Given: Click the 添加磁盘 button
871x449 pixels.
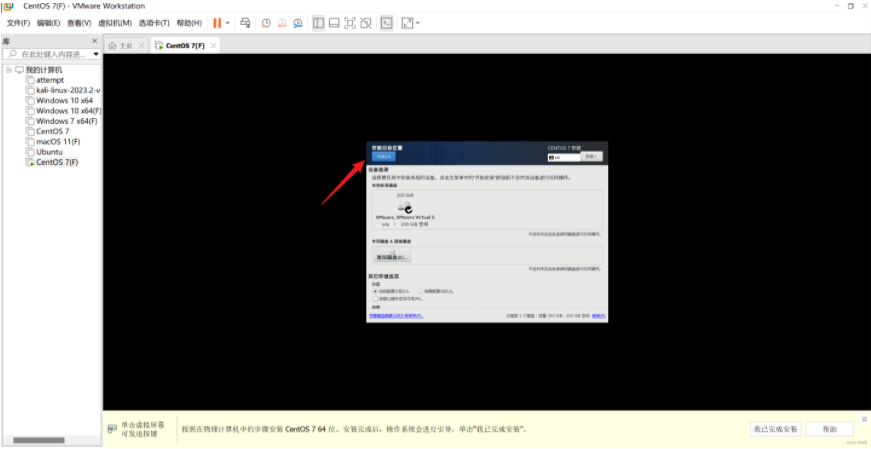Looking at the screenshot, I should [x=393, y=256].
